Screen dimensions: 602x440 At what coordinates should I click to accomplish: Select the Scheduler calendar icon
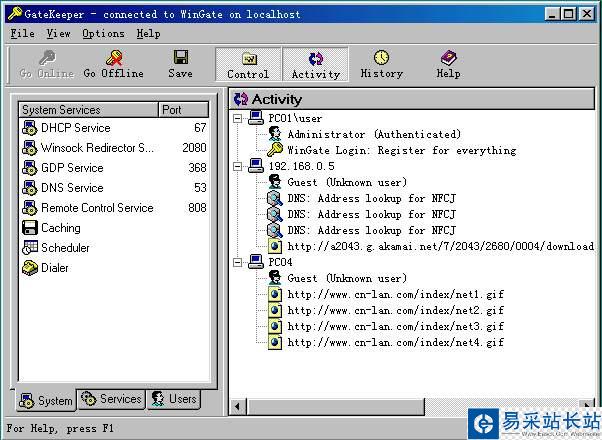pyautogui.click(x=30, y=248)
